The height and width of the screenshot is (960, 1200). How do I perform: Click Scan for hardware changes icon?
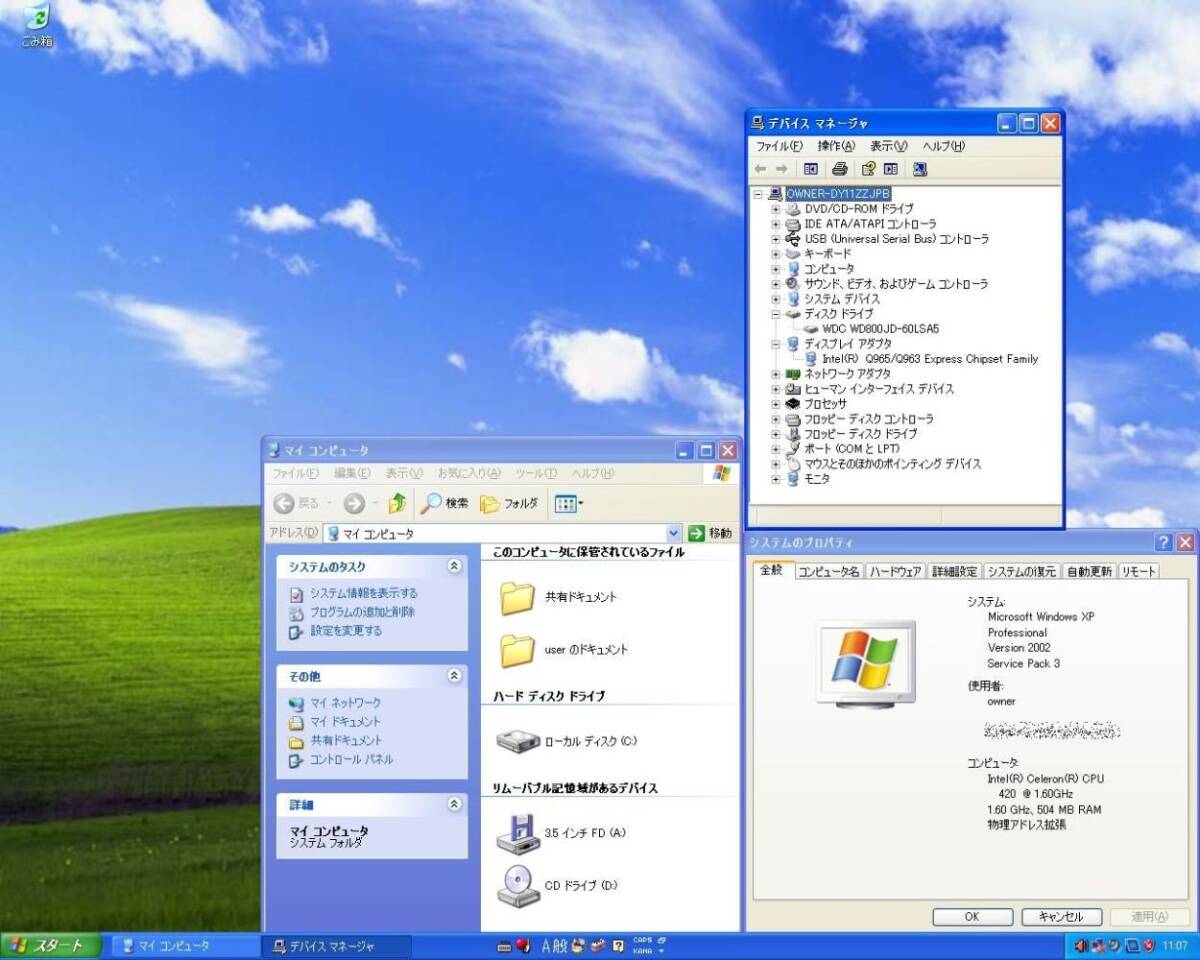click(920, 169)
